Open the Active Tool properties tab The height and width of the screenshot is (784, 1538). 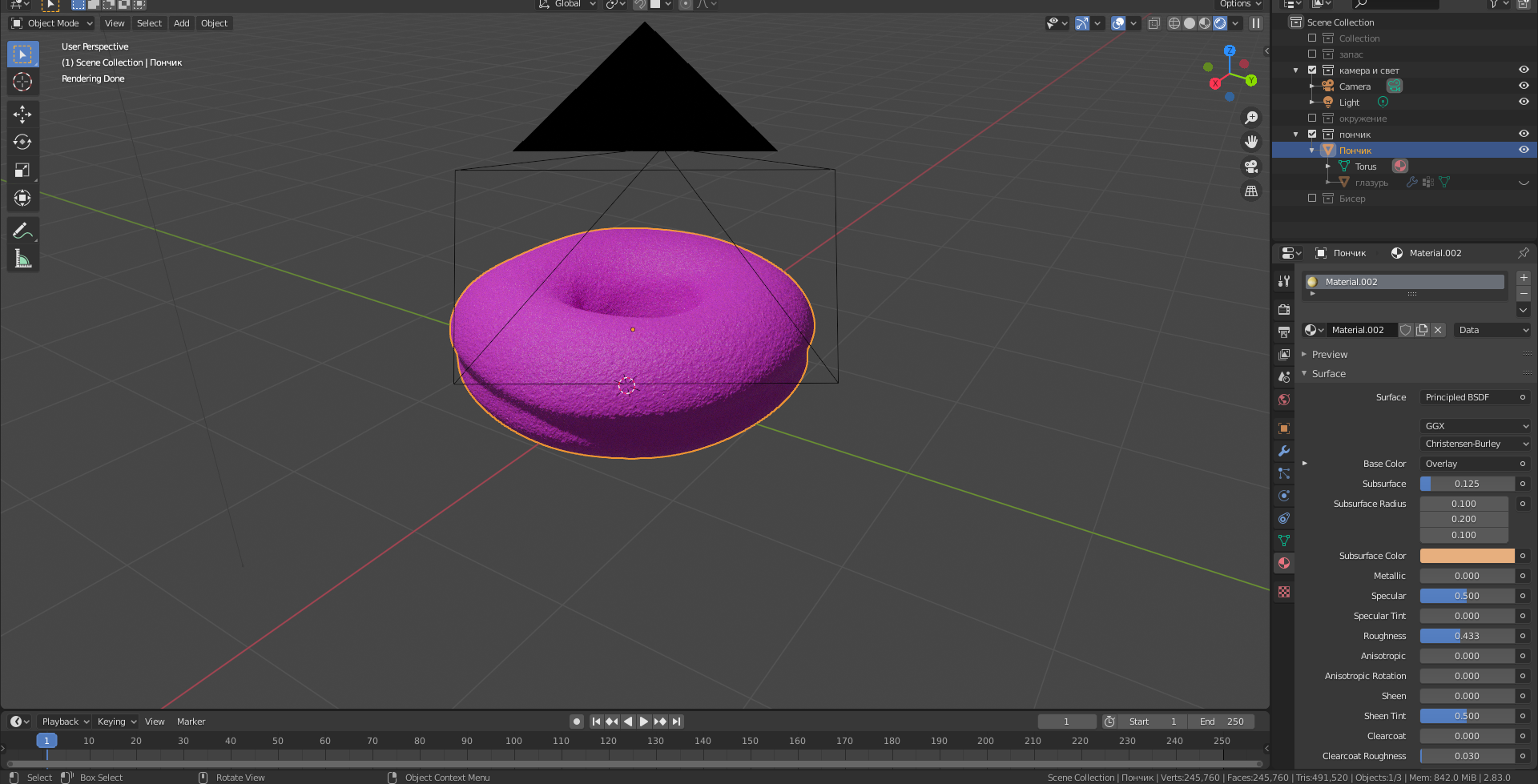1284,281
